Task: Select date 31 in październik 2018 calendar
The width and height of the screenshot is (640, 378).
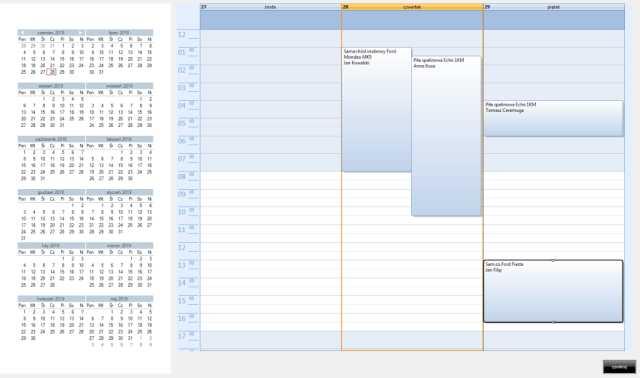Action: click(42, 178)
